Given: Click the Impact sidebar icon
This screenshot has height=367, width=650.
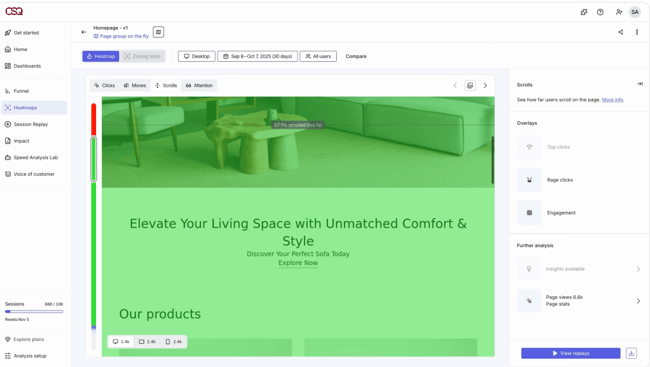Looking at the screenshot, I should tap(8, 141).
